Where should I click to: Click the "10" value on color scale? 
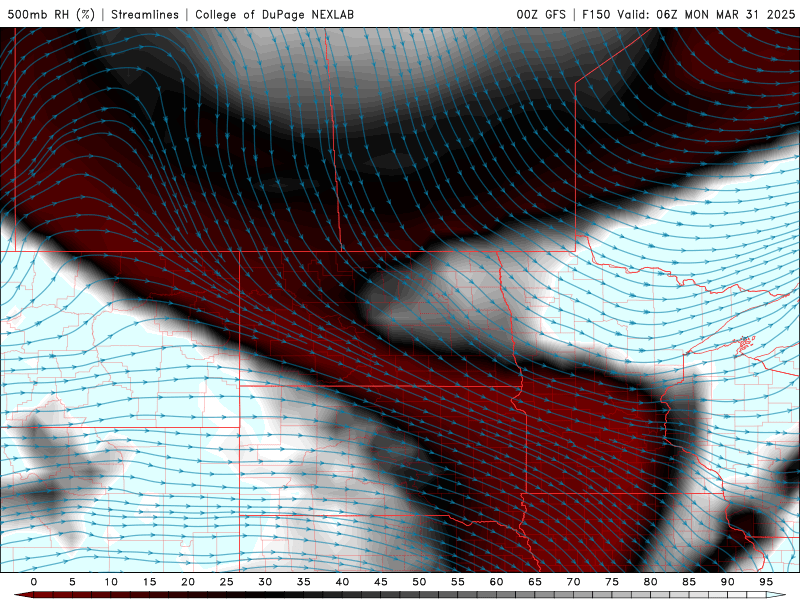111,582
